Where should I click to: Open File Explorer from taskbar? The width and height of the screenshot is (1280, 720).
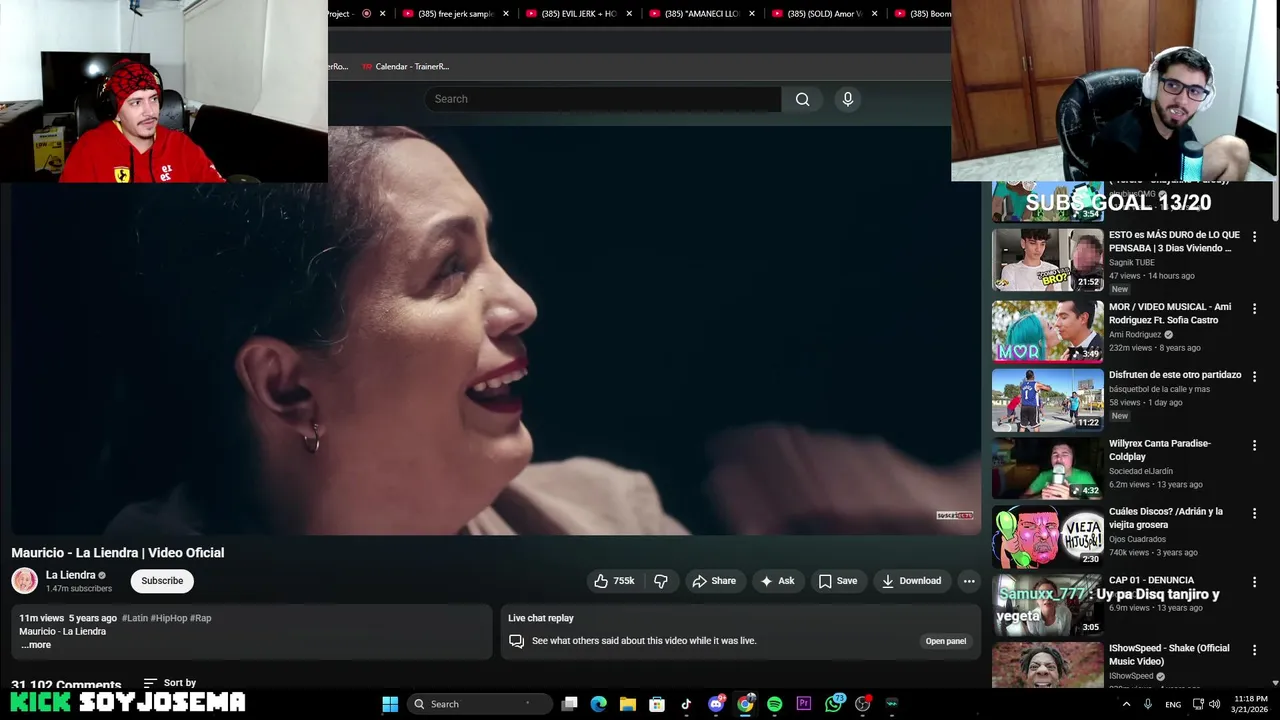[x=628, y=704]
